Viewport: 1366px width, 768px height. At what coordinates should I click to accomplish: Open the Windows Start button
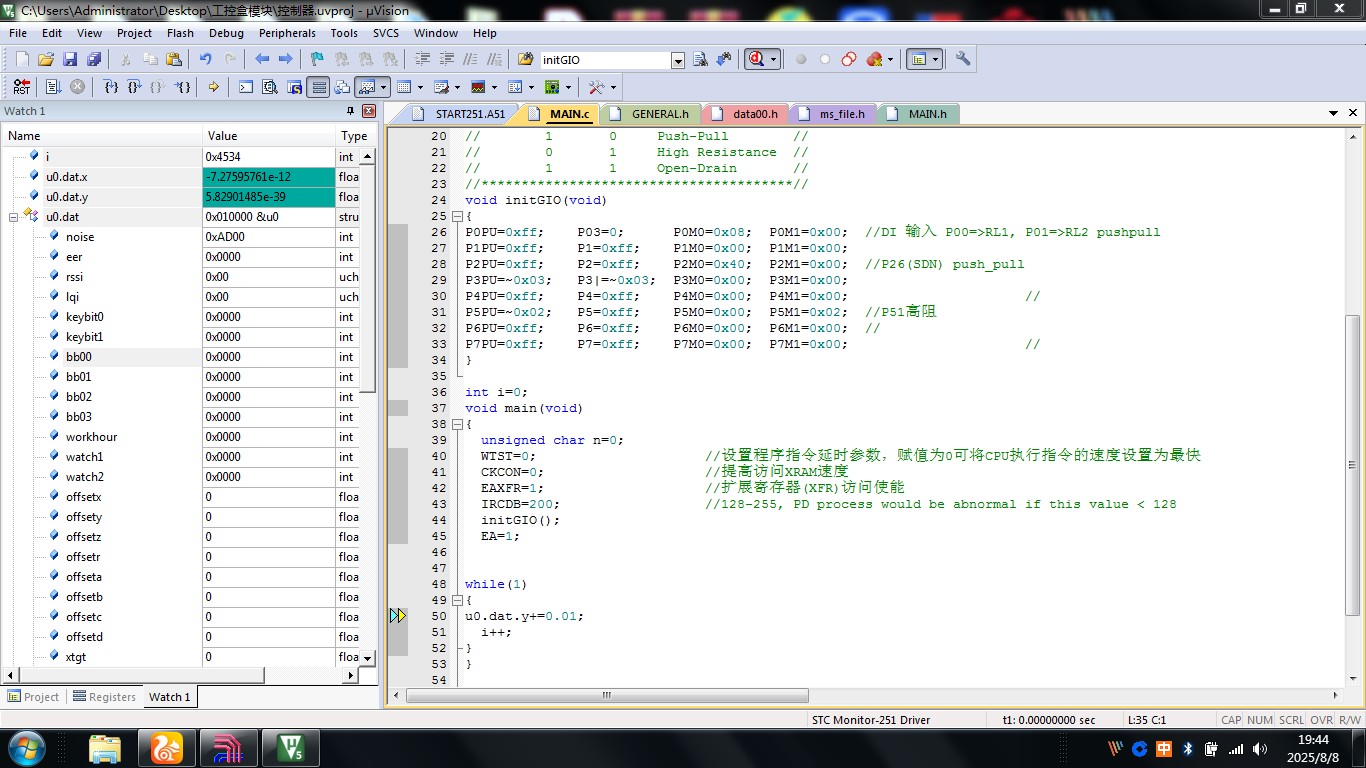click(x=26, y=747)
